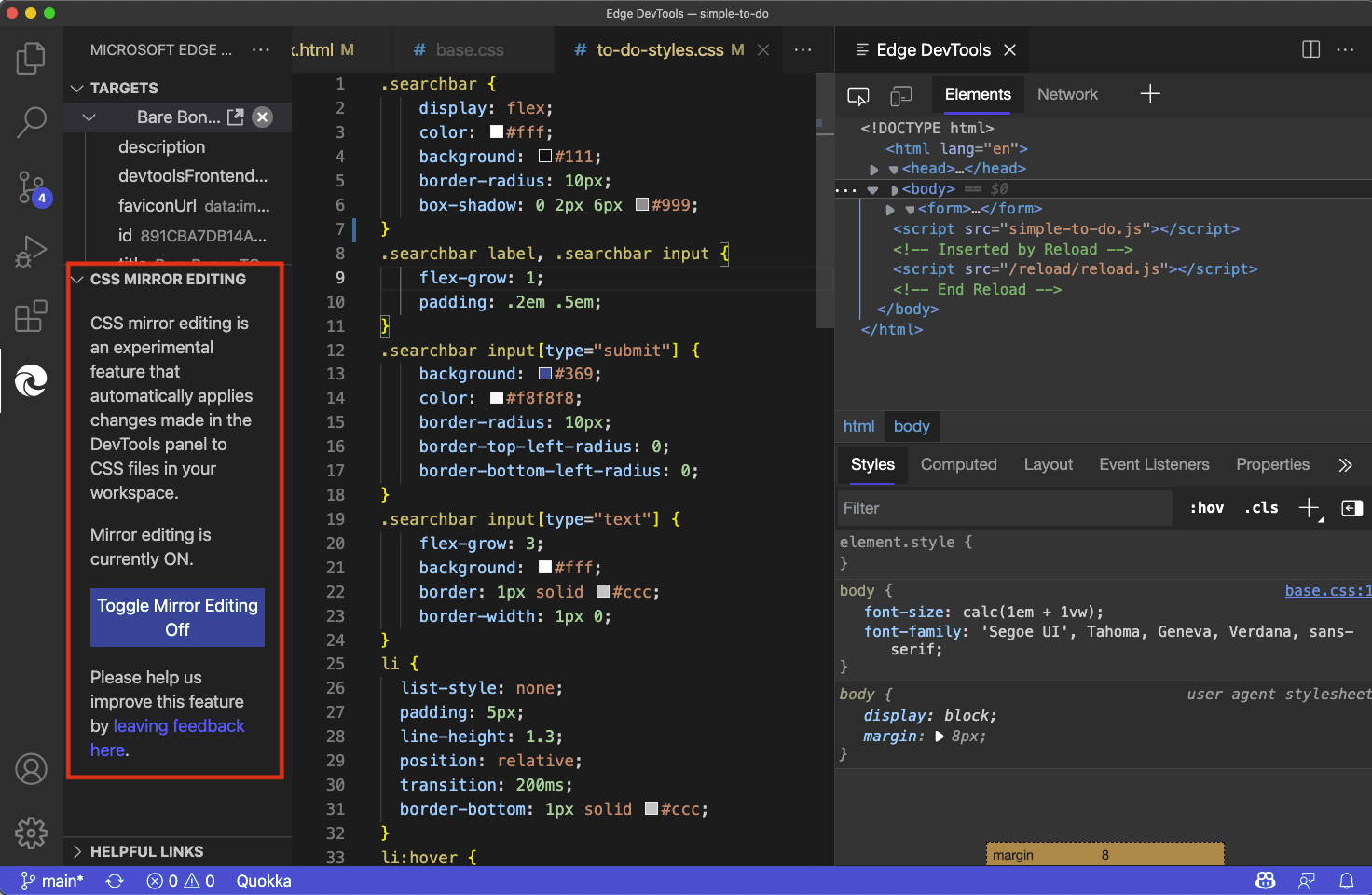
Task: Select the inspect element tool in DevTools
Action: (857, 95)
